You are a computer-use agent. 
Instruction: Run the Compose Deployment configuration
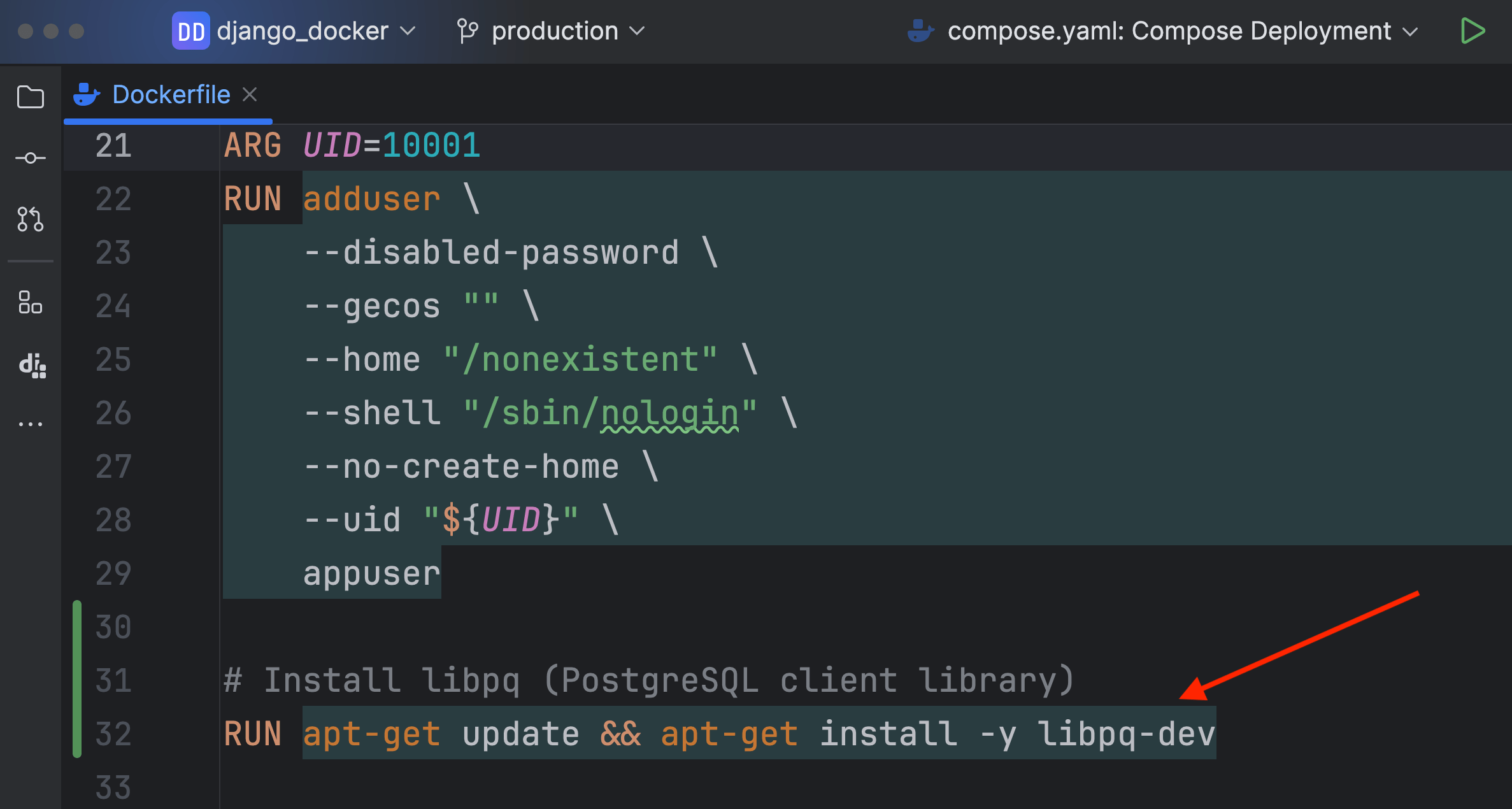pos(1472,31)
